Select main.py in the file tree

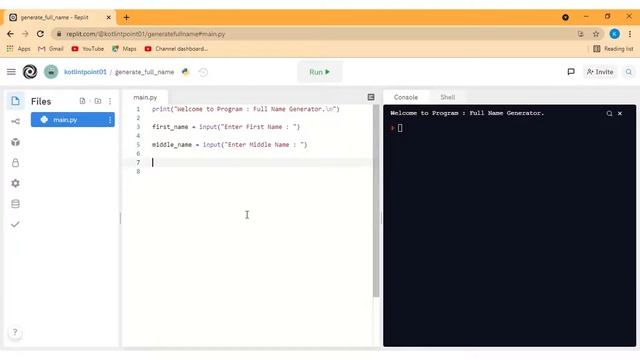(73, 120)
